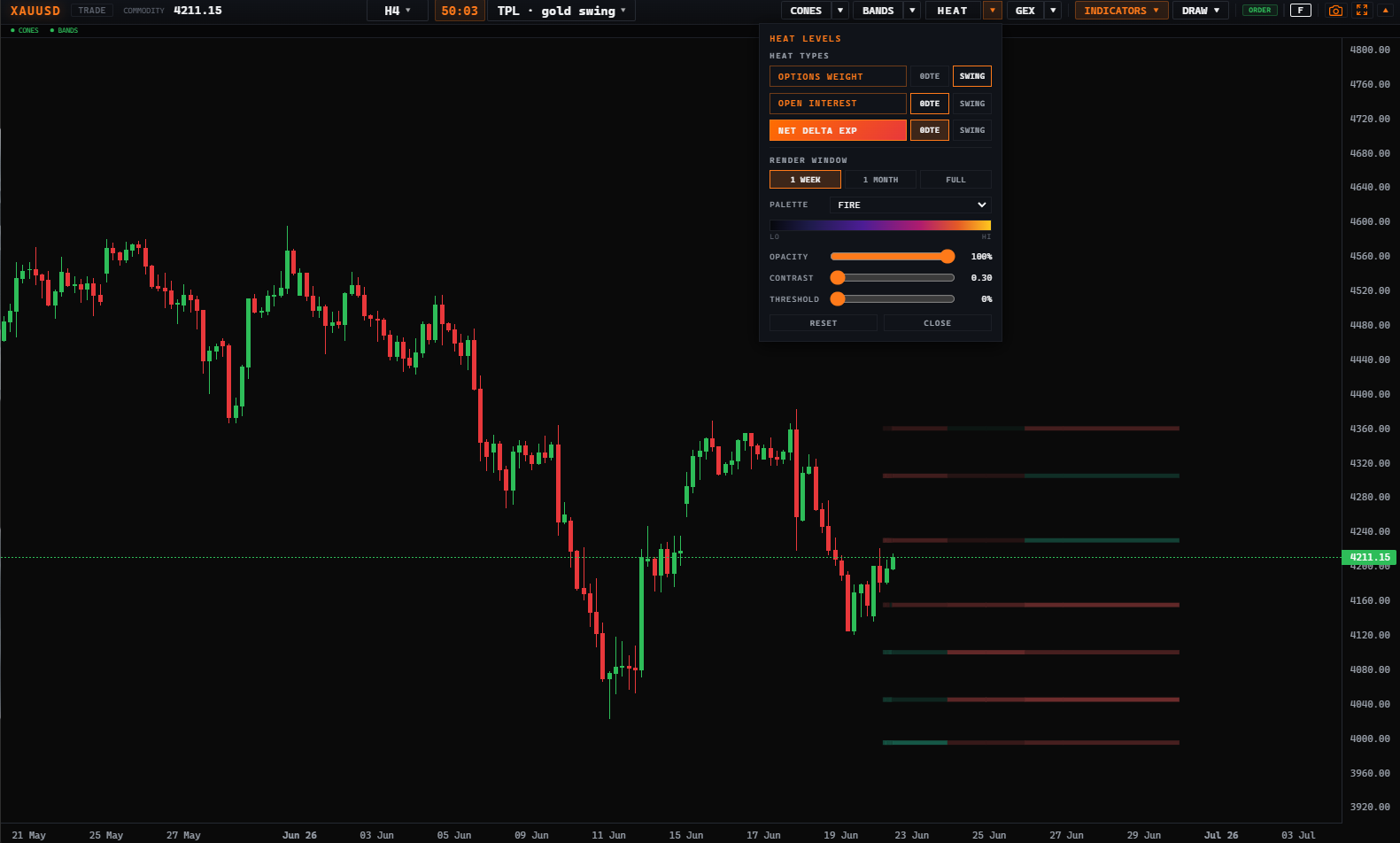Click the TRADE button
Viewport: 1400px width, 843px height.
(x=92, y=11)
